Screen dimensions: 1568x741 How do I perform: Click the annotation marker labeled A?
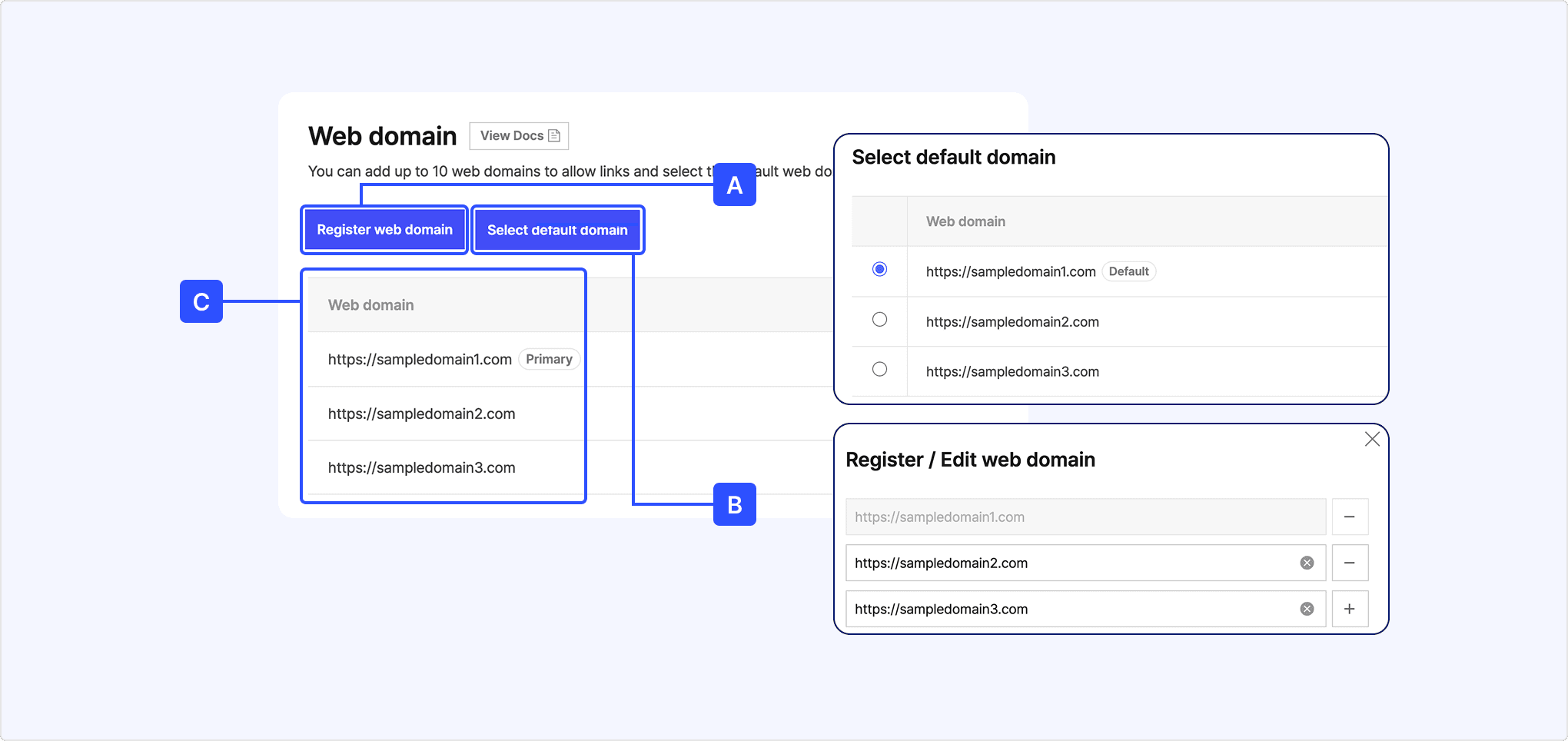[x=734, y=184]
